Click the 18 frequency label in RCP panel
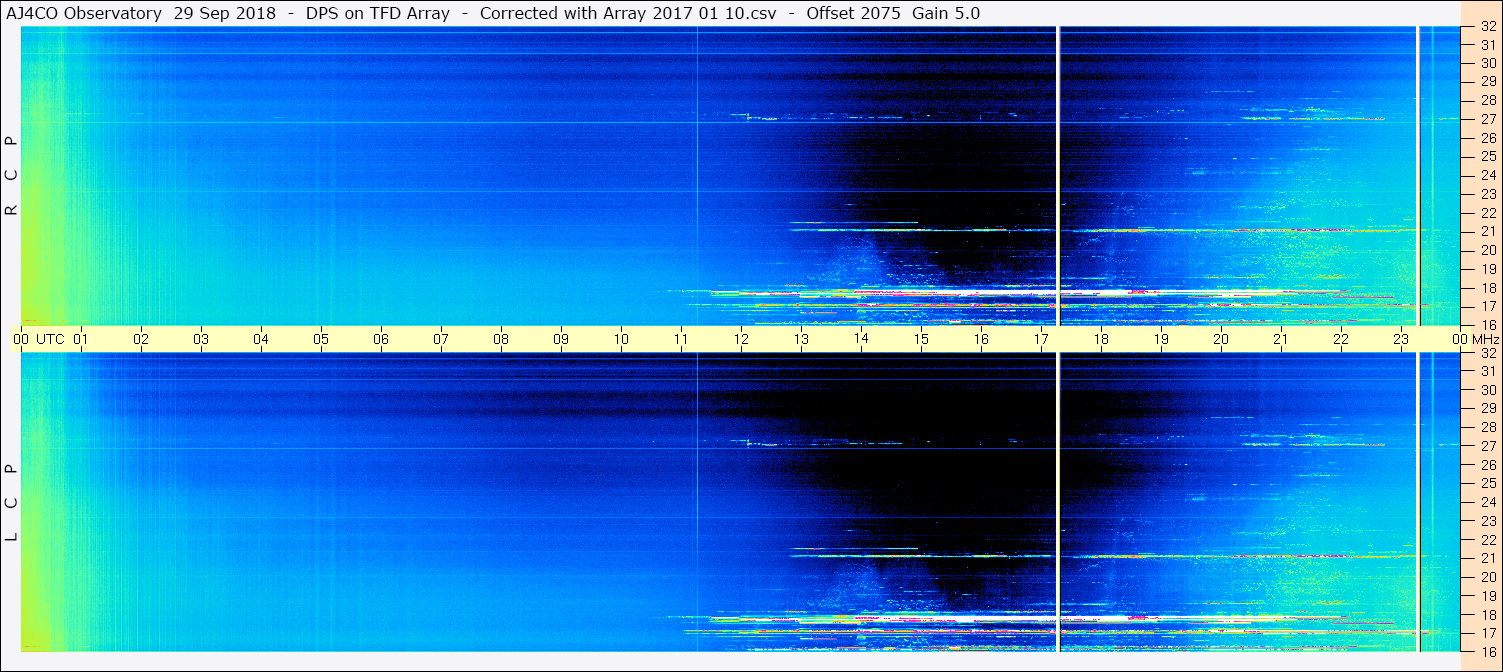This screenshot has height=672, width=1503. [x=1487, y=288]
